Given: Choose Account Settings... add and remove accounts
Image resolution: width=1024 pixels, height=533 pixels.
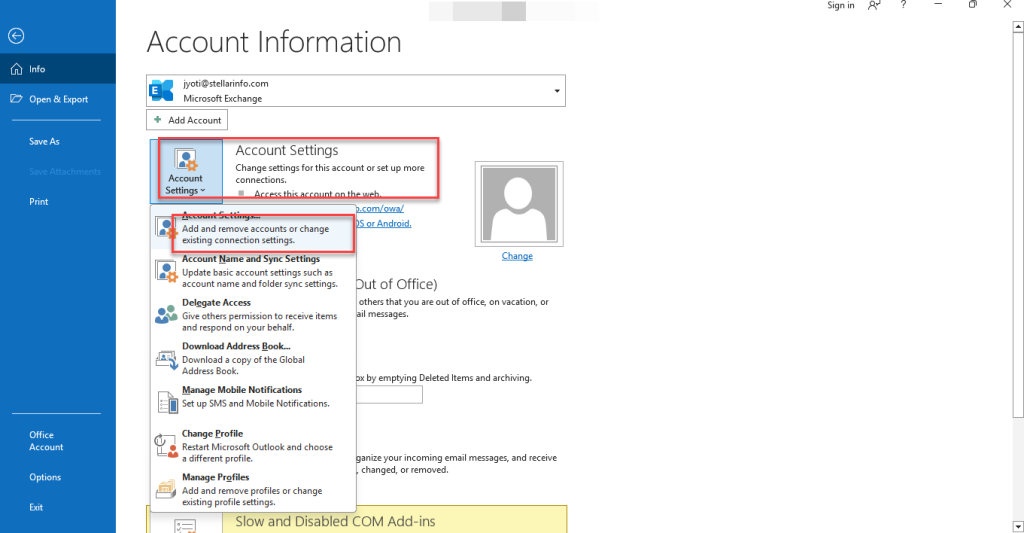Looking at the screenshot, I should (253, 228).
